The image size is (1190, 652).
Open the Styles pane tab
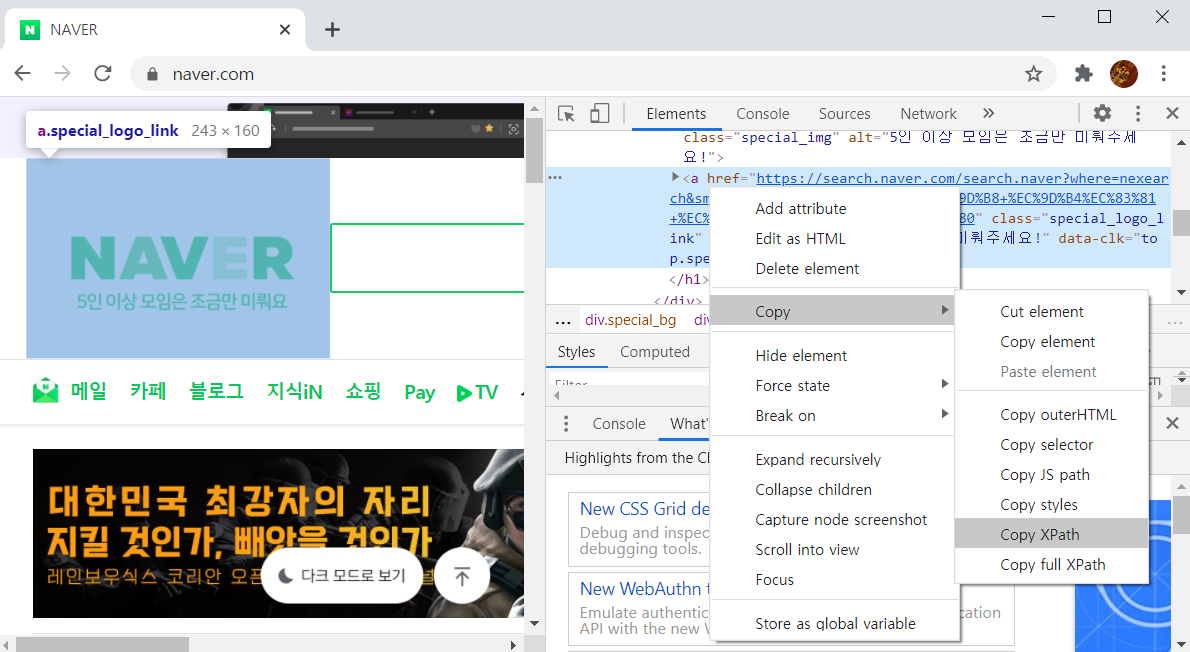(x=576, y=352)
